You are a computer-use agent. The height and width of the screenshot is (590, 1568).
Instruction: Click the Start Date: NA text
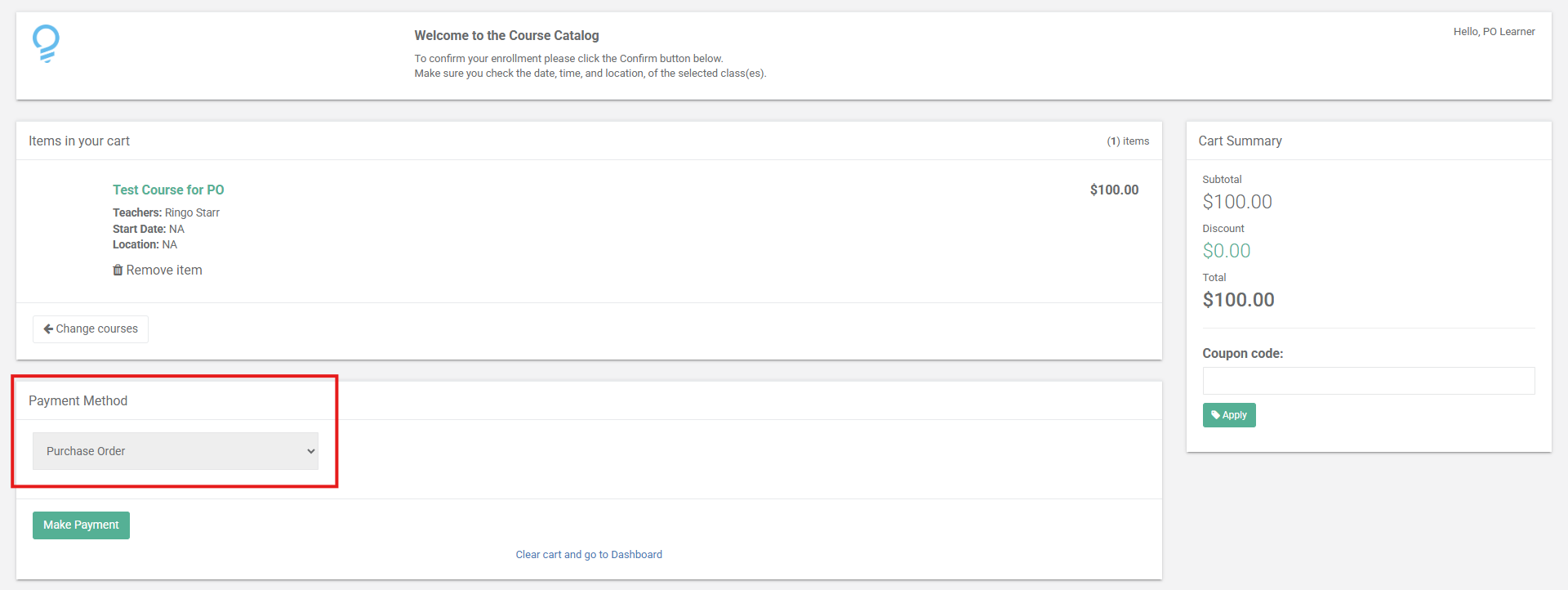click(x=149, y=229)
